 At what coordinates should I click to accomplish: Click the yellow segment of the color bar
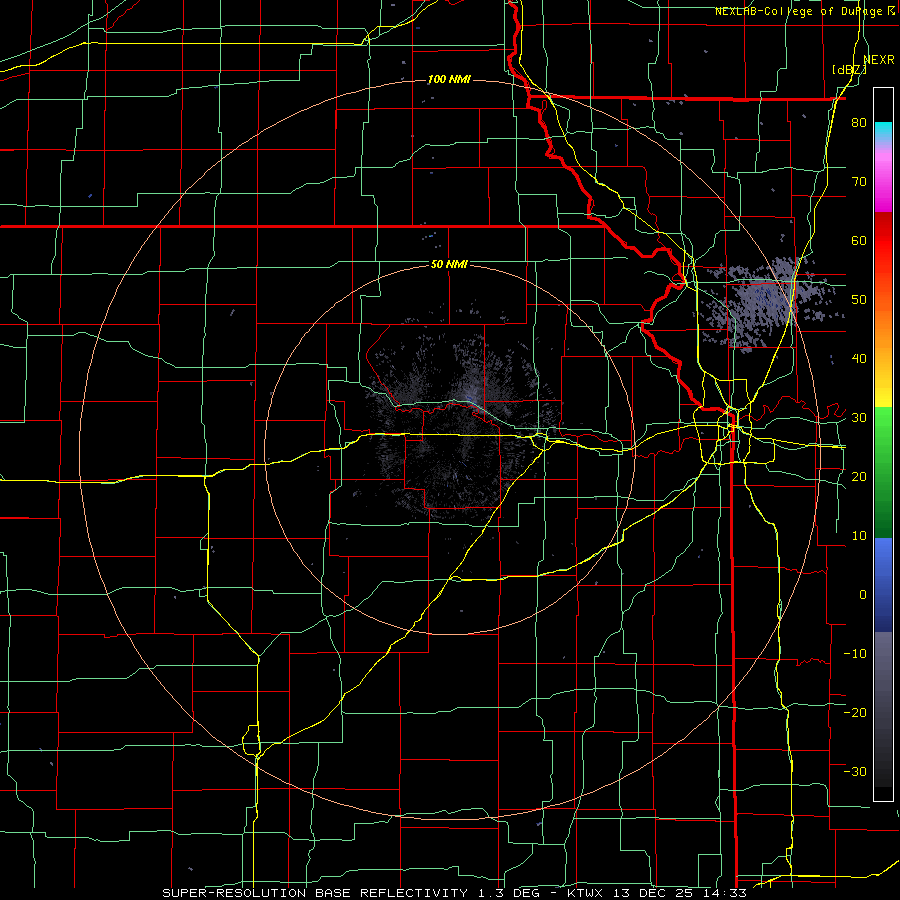[883, 387]
